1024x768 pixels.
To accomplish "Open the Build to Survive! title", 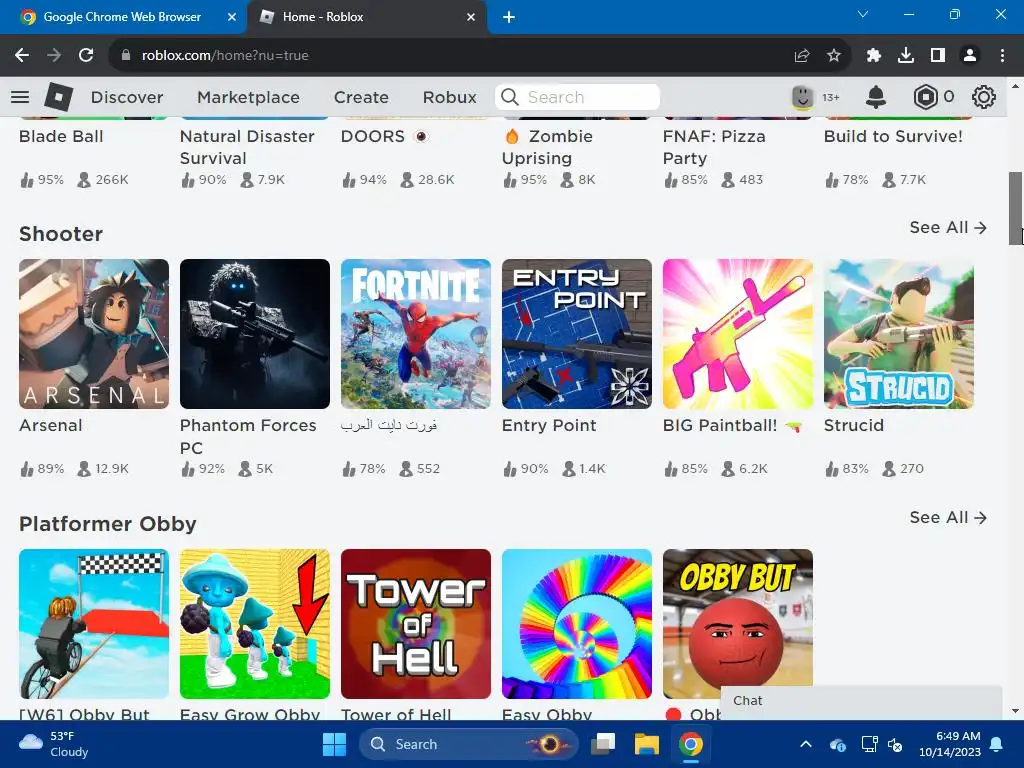I will click(893, 136).
